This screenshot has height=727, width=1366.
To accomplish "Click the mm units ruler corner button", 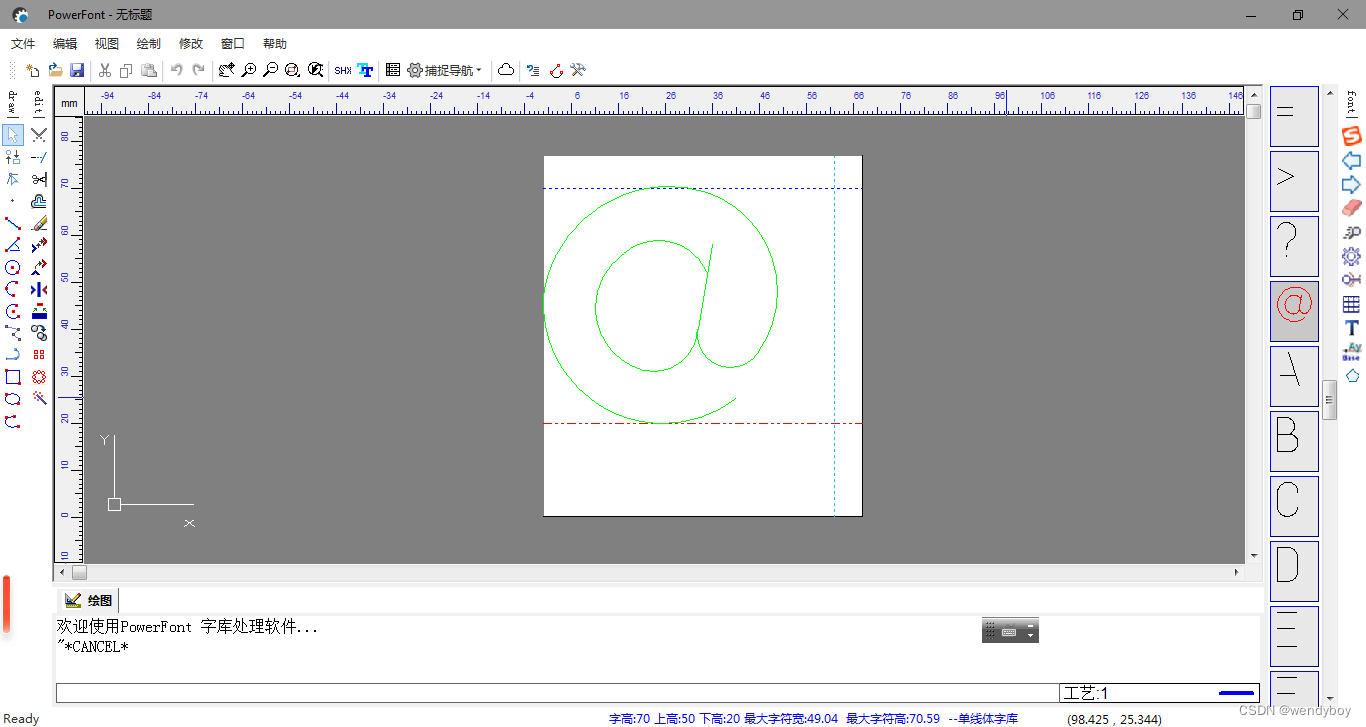I will click(69, 102).
